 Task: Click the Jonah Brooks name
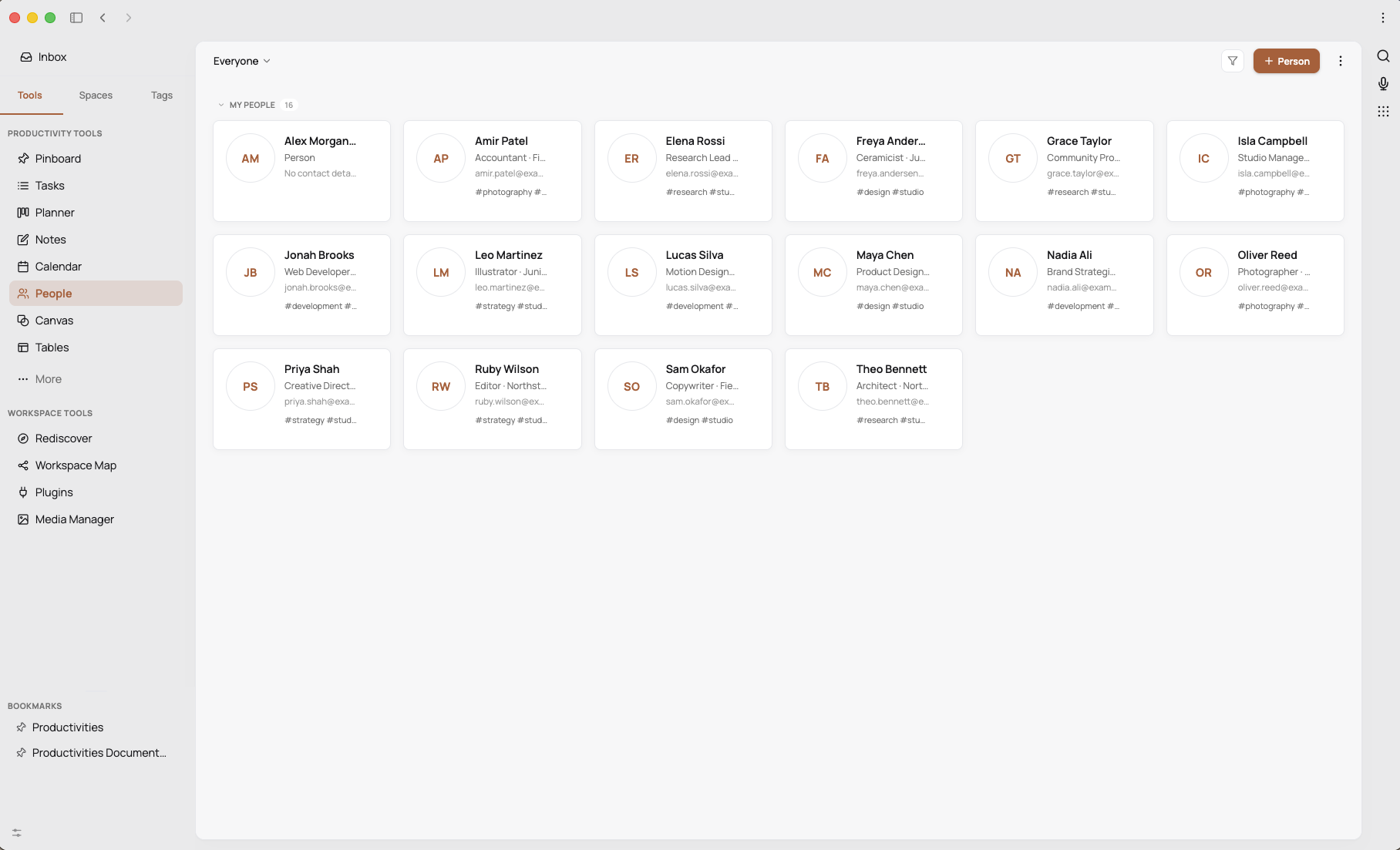[319, 255]
